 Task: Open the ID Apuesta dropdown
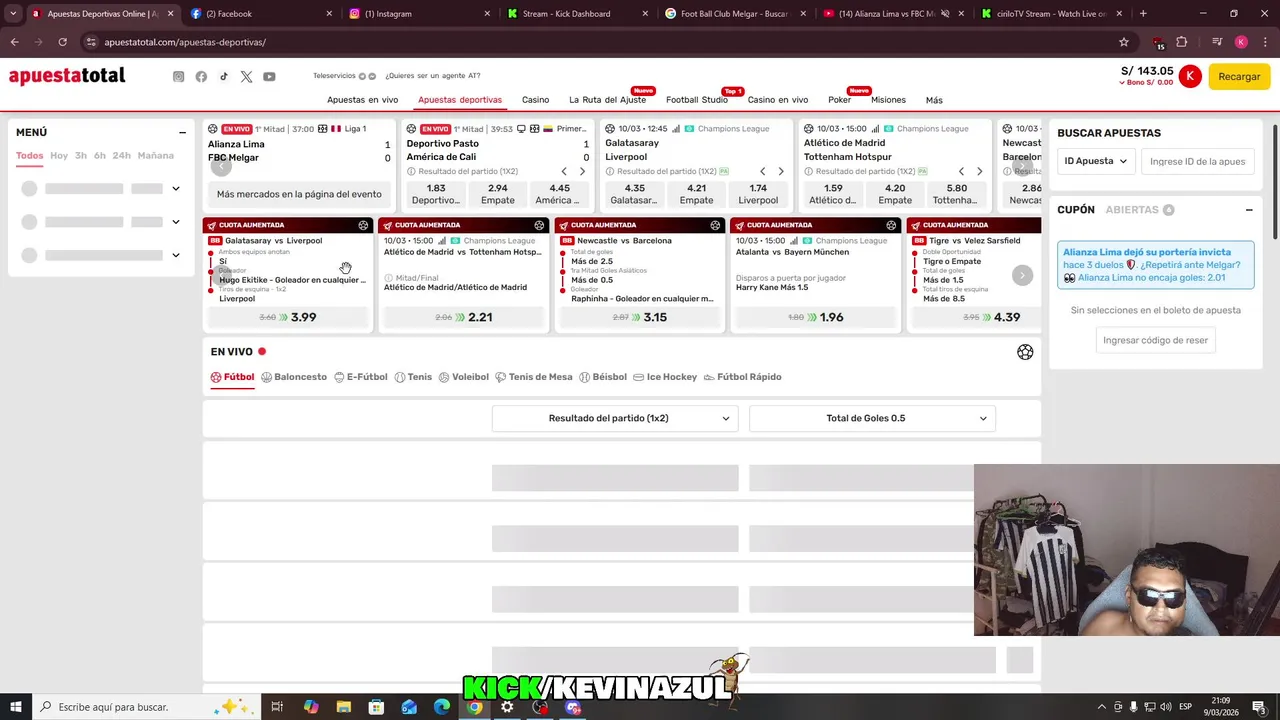[x=1095, y=161]
